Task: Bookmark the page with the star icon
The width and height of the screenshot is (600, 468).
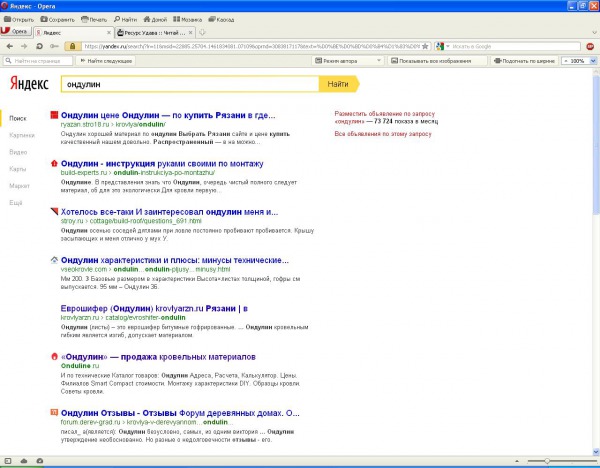Action: (425, 46)
